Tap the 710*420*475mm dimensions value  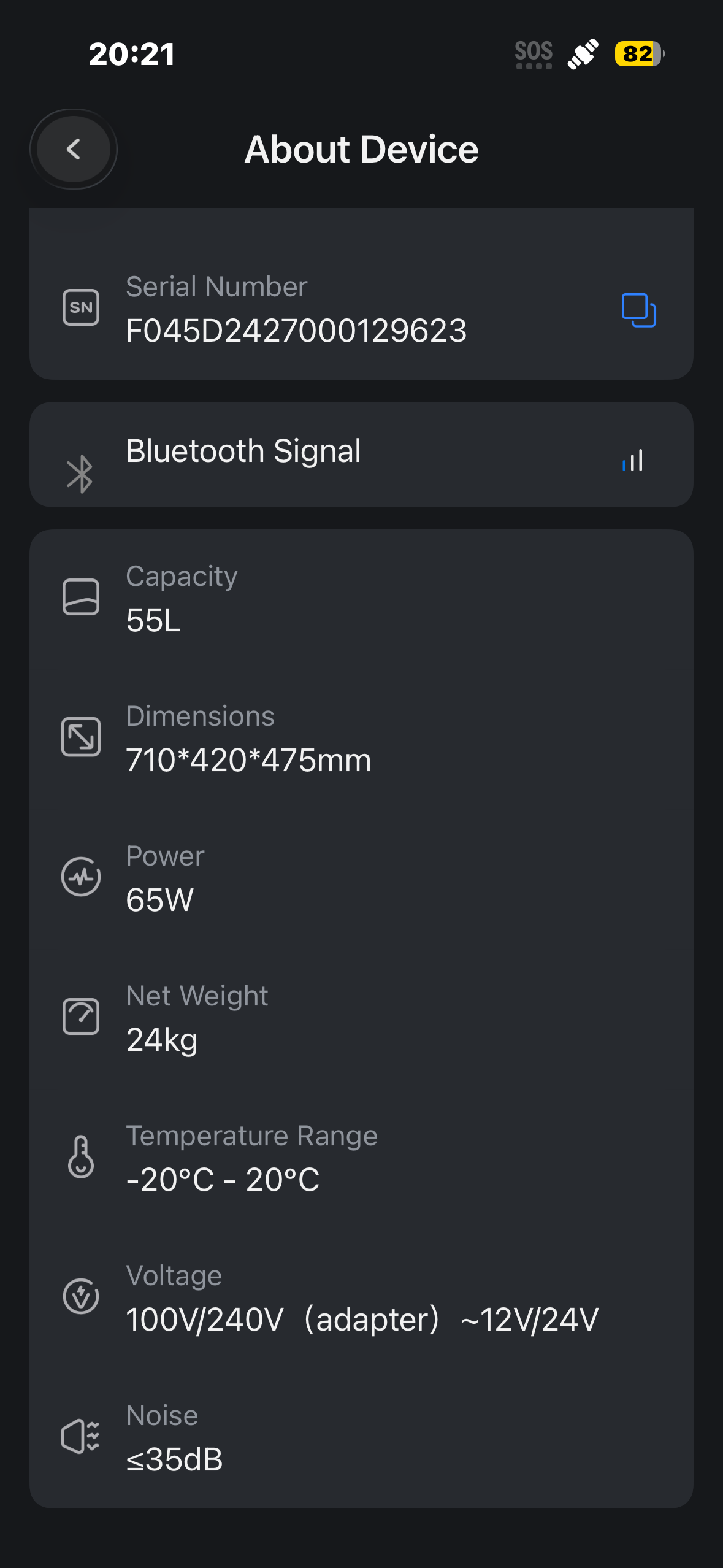248,760
